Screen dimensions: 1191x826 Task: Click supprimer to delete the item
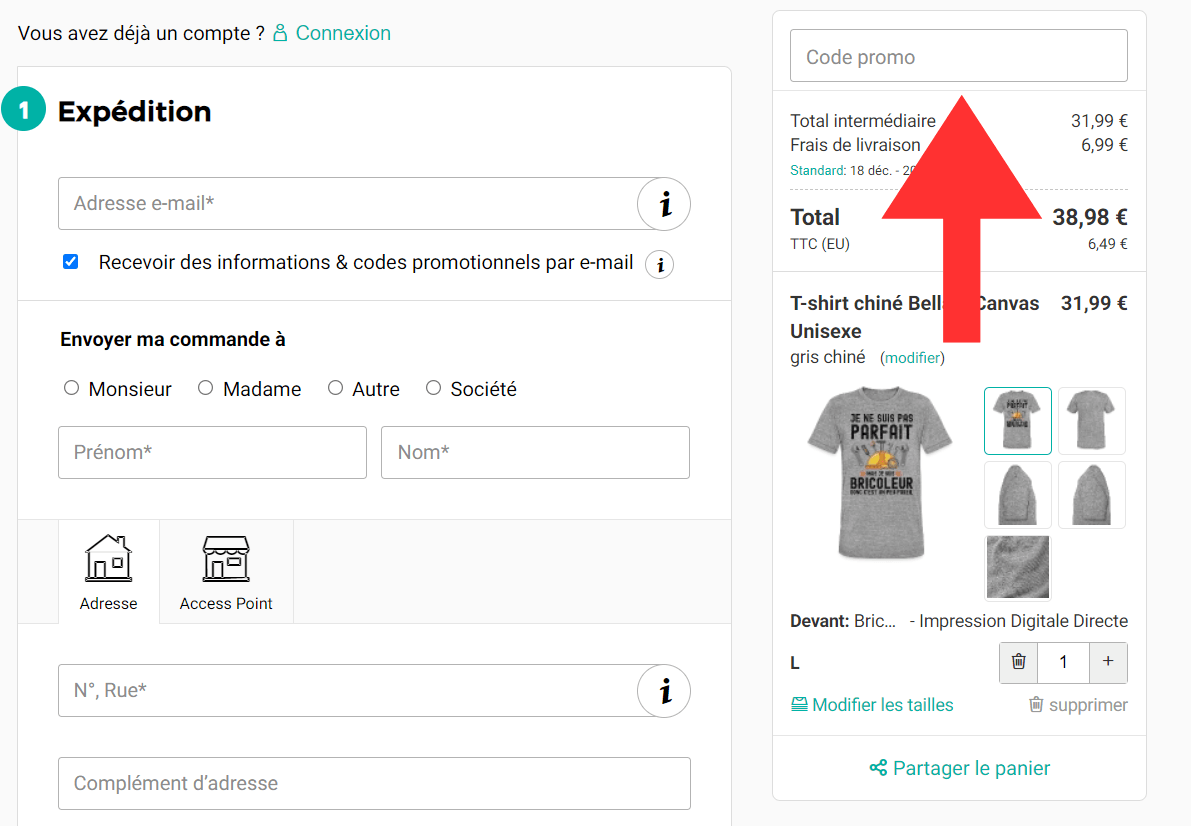click(1087, 704)
